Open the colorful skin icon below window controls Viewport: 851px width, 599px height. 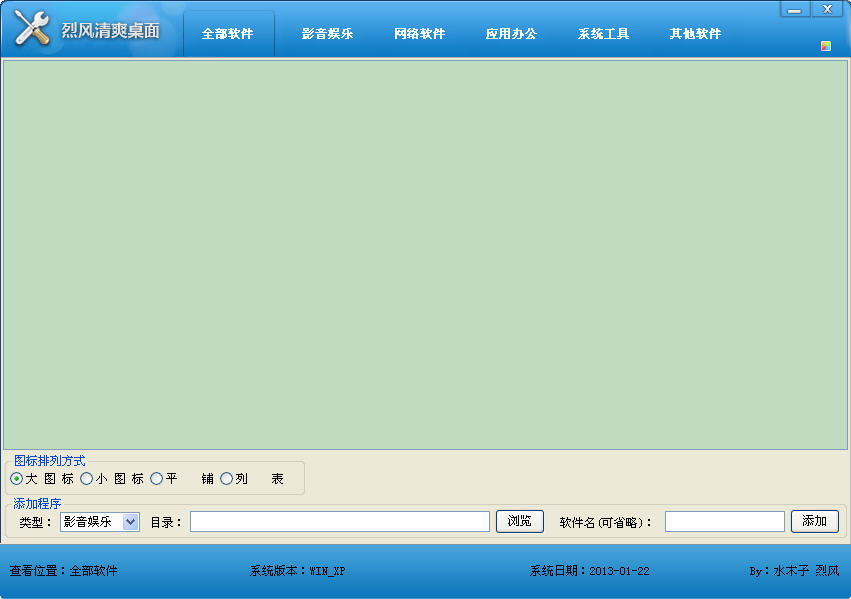click(825, 46)
